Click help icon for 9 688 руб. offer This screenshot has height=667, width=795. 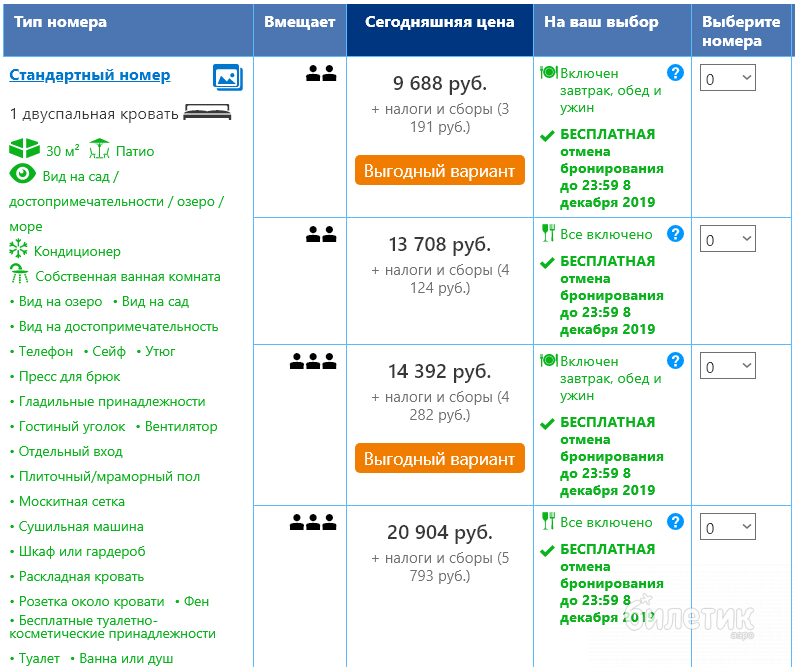(x=675, y=73)
